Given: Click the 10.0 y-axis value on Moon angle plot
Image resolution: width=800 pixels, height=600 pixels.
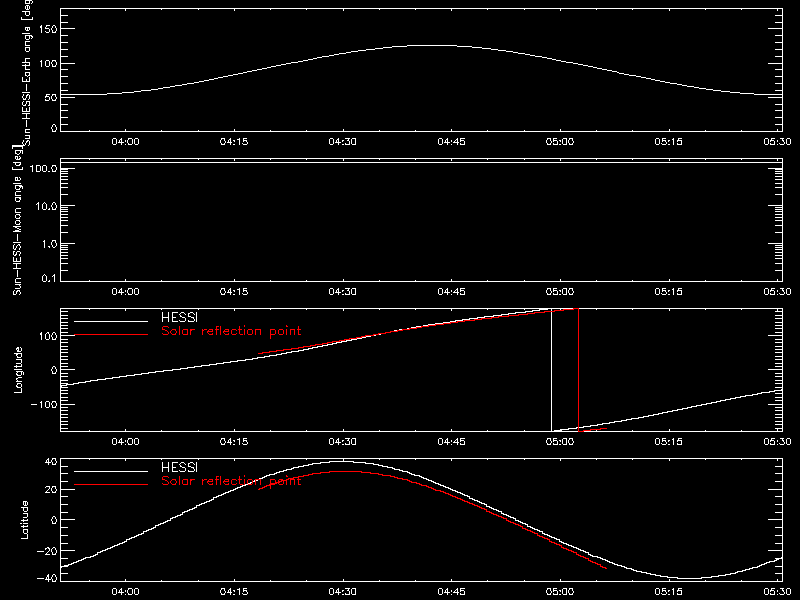Looking at the screenshot, I should (46, 206).
